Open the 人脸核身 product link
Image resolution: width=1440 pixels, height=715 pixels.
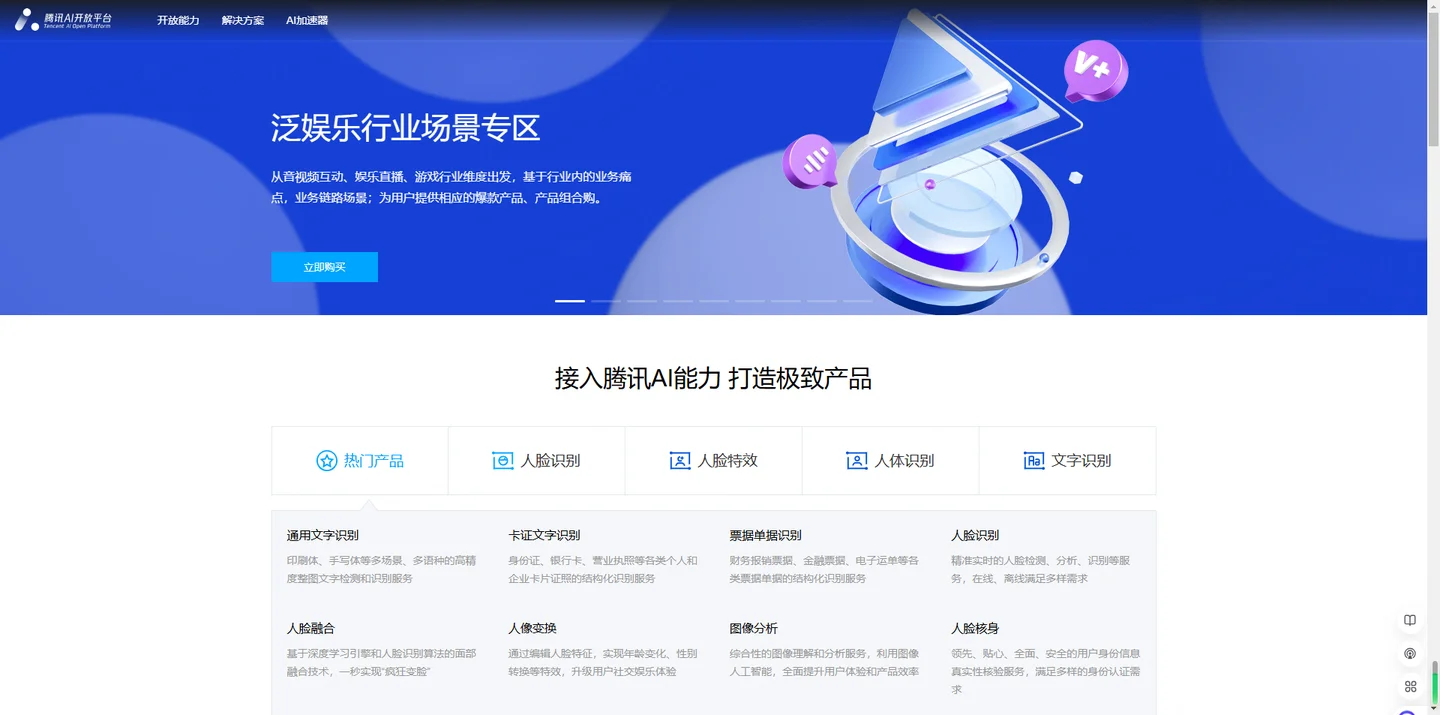tap(975, 629)
